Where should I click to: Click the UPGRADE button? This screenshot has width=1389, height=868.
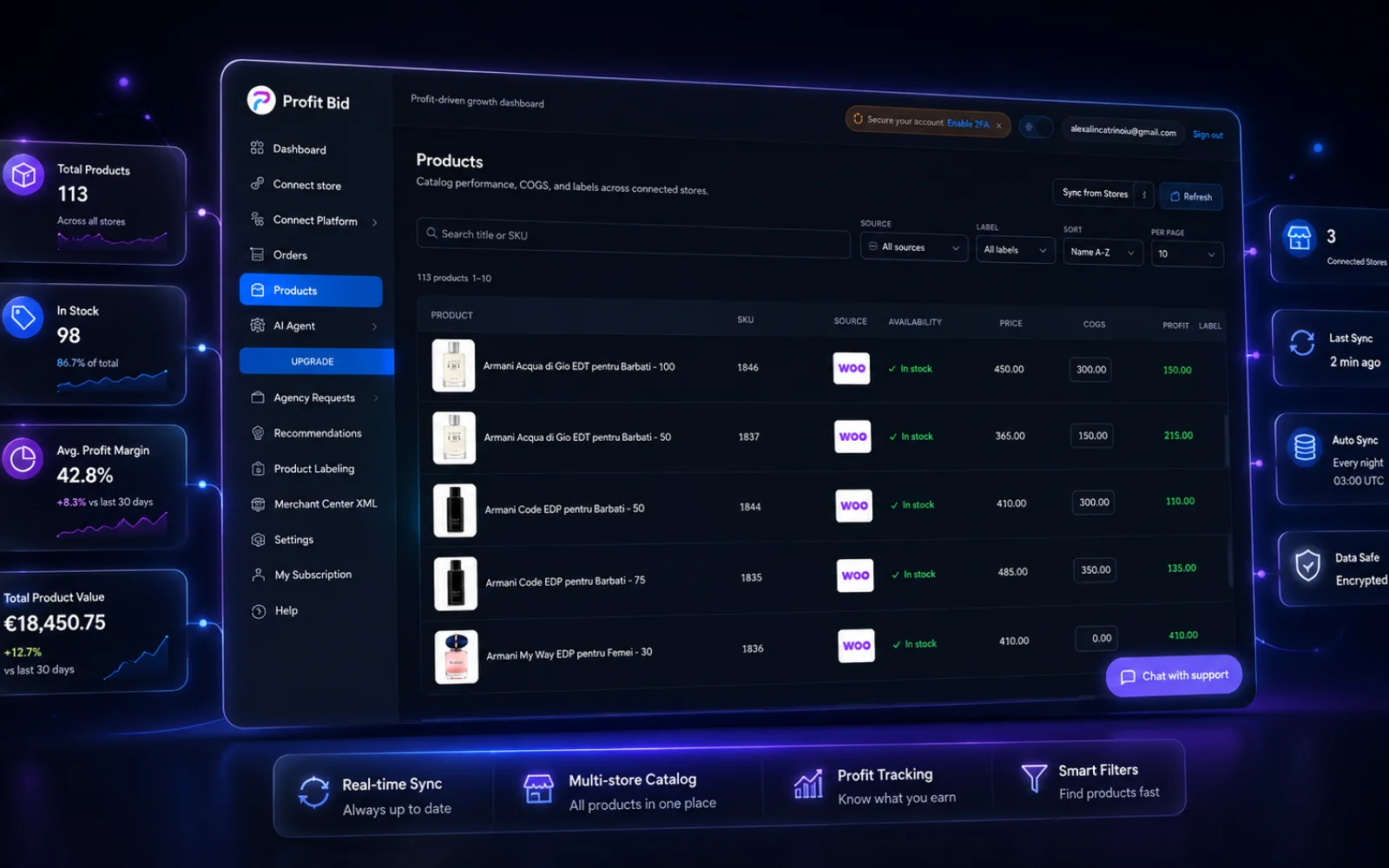(317, 361)
